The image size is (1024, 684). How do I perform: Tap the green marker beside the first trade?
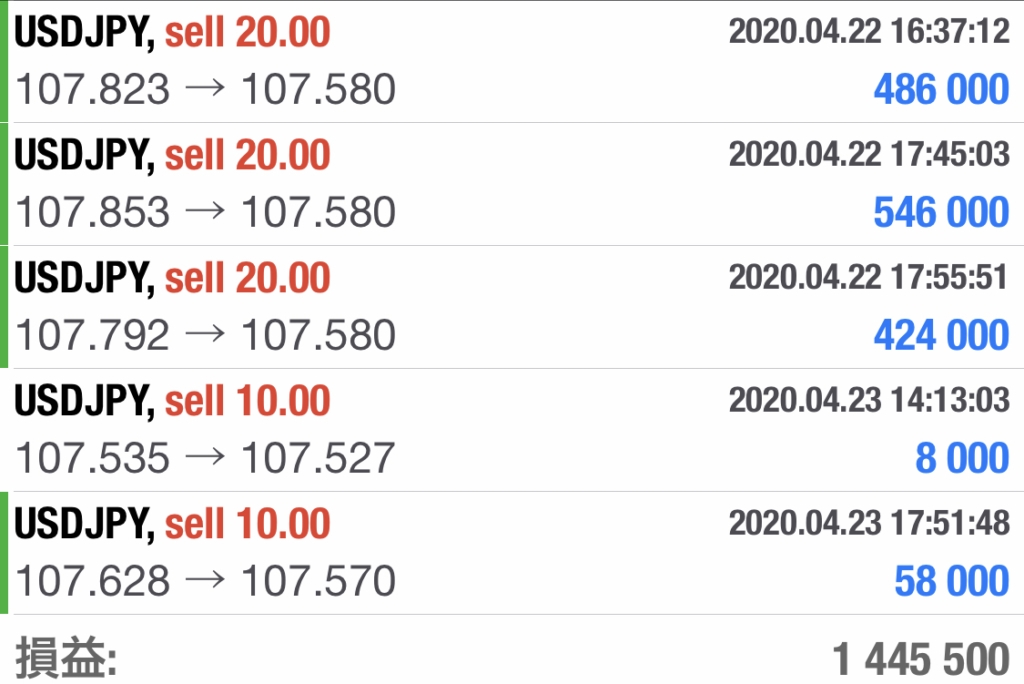point(4,61)
